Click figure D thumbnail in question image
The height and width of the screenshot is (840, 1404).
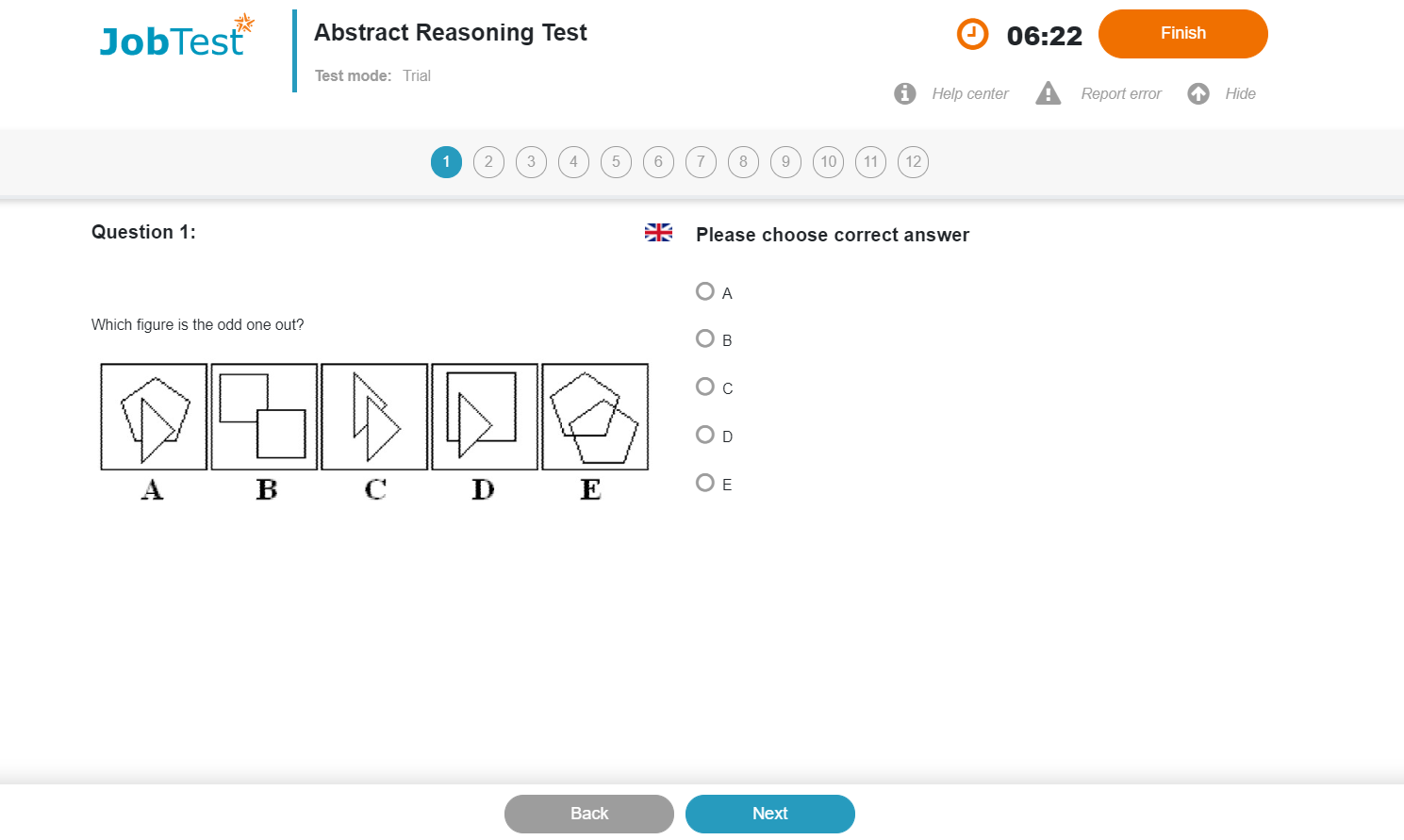[x=485, y=417]
